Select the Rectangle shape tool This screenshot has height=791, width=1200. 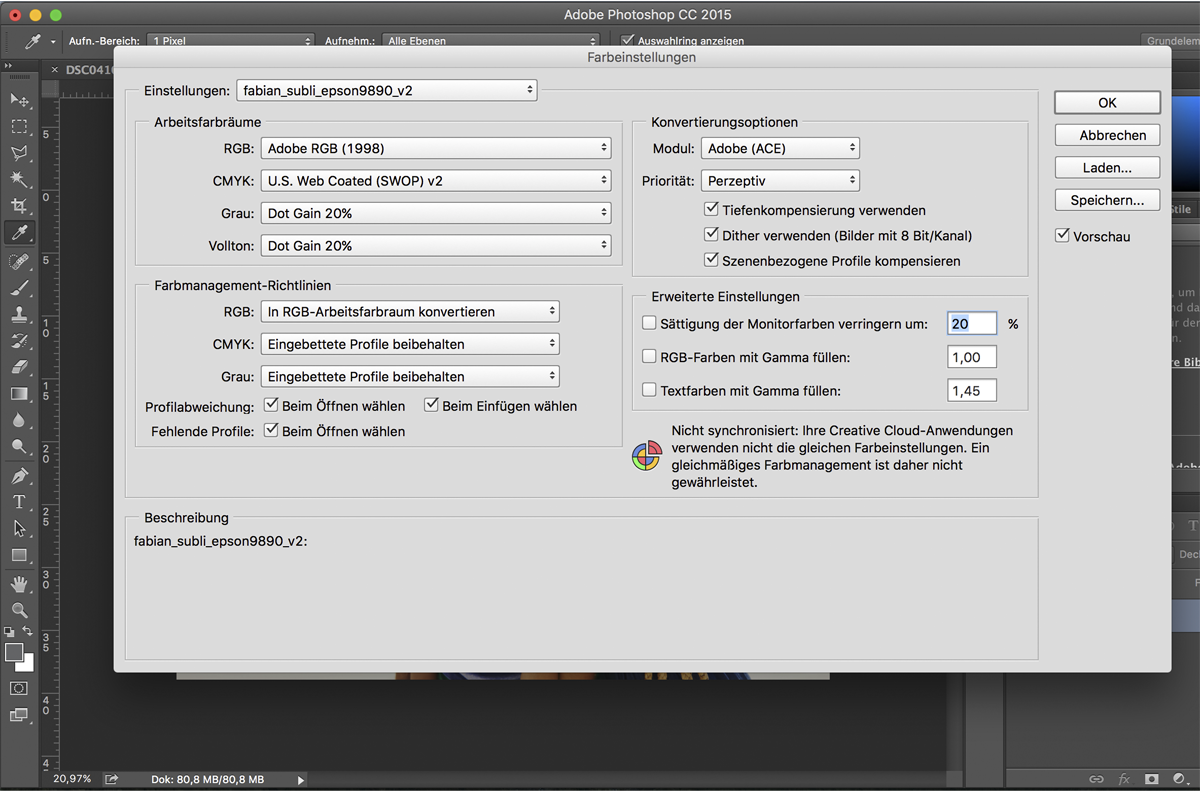click(19, 555)
